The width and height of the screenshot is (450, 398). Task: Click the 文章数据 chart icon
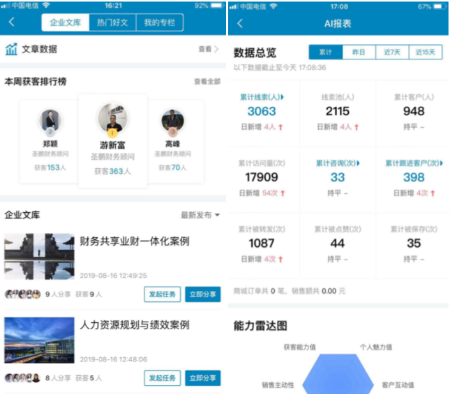pyautogui.click(x=11, y=49)
